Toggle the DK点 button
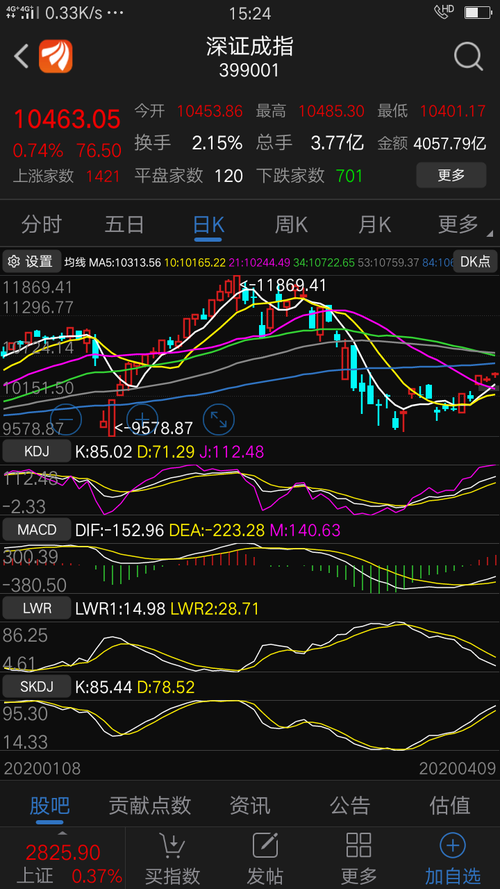The image size is (500, 889). click(x=475, y=261)
